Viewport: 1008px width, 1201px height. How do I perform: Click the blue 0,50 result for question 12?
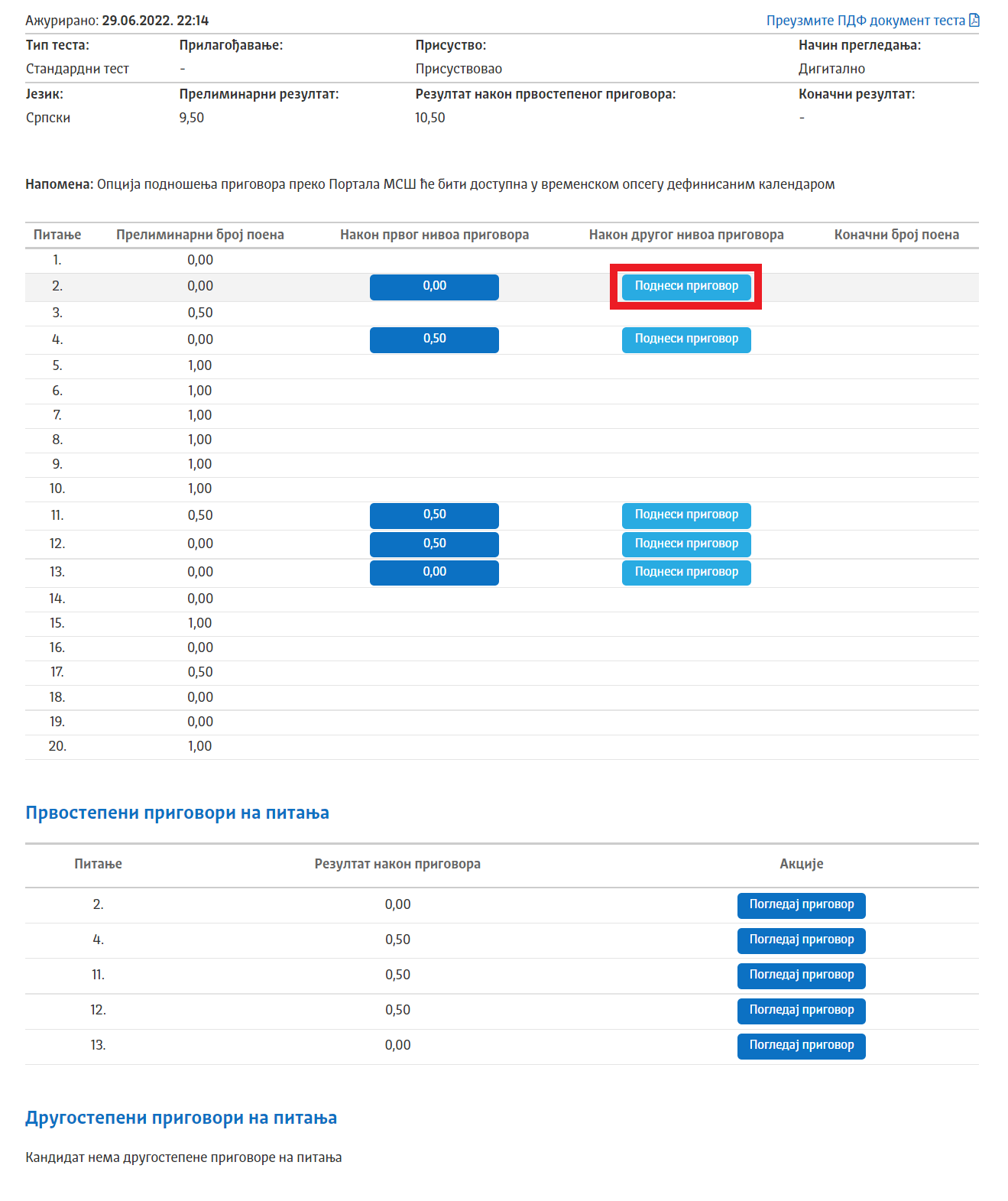(434, 544)
